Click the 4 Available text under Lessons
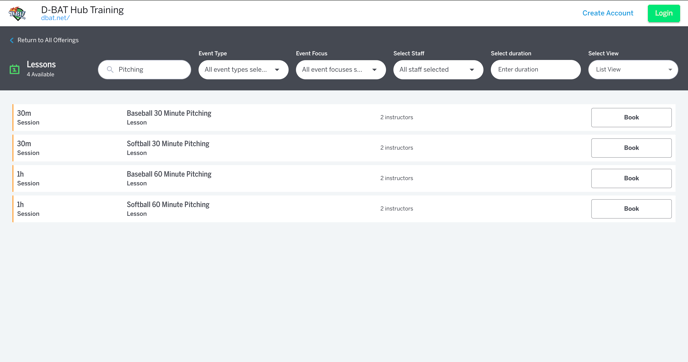The width and height of the screenshot is (688, 362). point(40,75)
